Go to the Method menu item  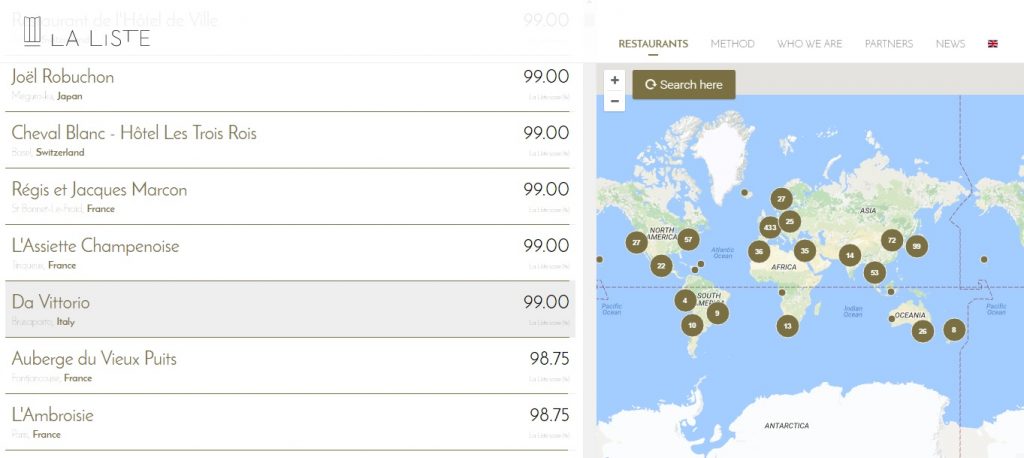tap(732, 44)
